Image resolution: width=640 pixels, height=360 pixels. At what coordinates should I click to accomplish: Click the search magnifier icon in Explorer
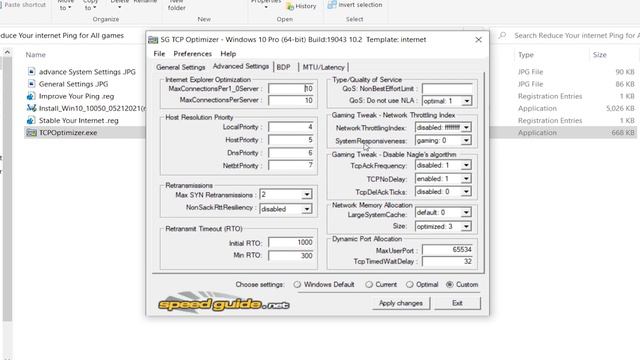pyautogui.click(x=502, y=36)
